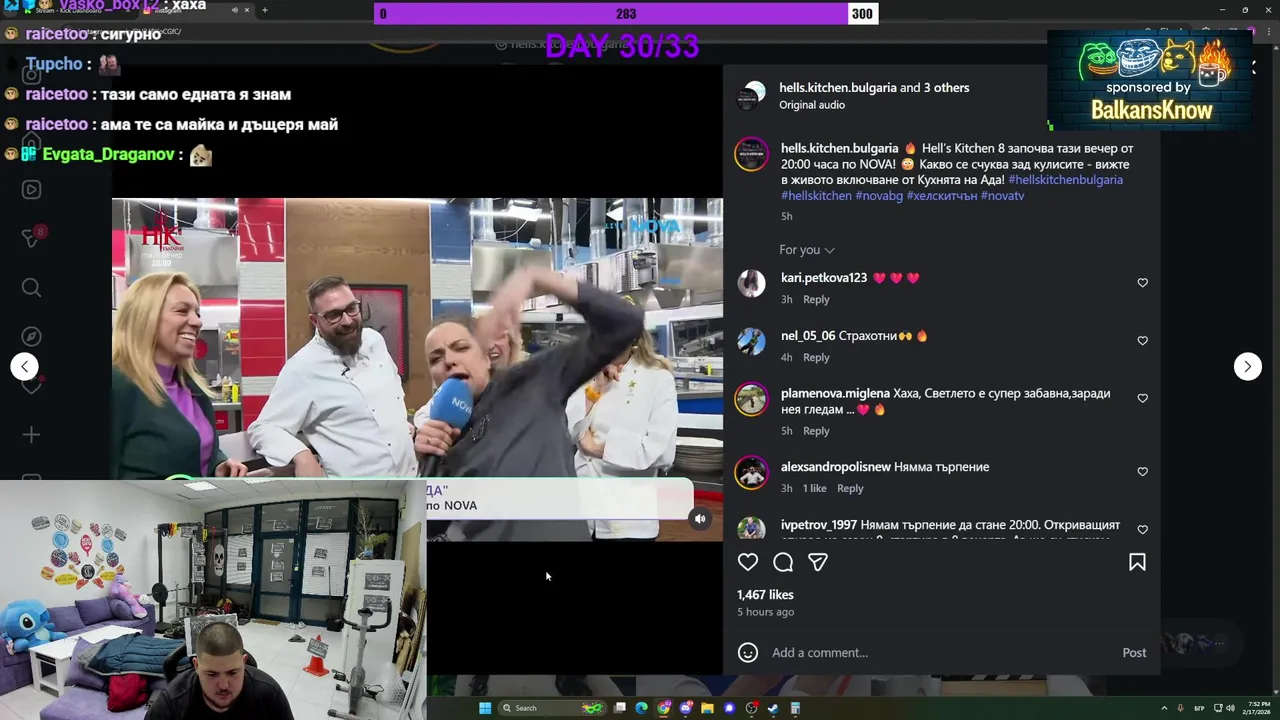Open '1,467 likes' list
Screen dimensions: 1280x720
click(x=765, y=595)
